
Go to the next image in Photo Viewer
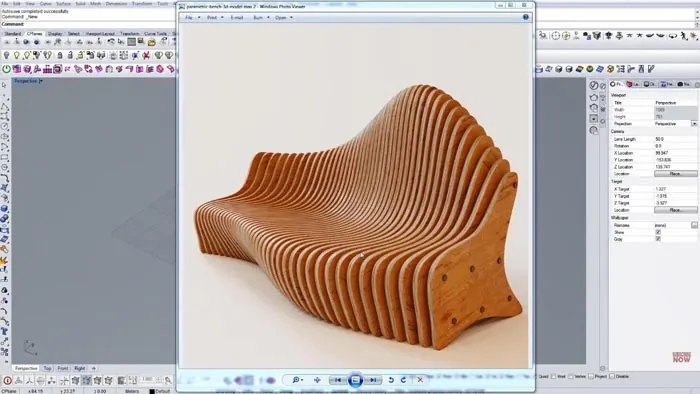373,380
